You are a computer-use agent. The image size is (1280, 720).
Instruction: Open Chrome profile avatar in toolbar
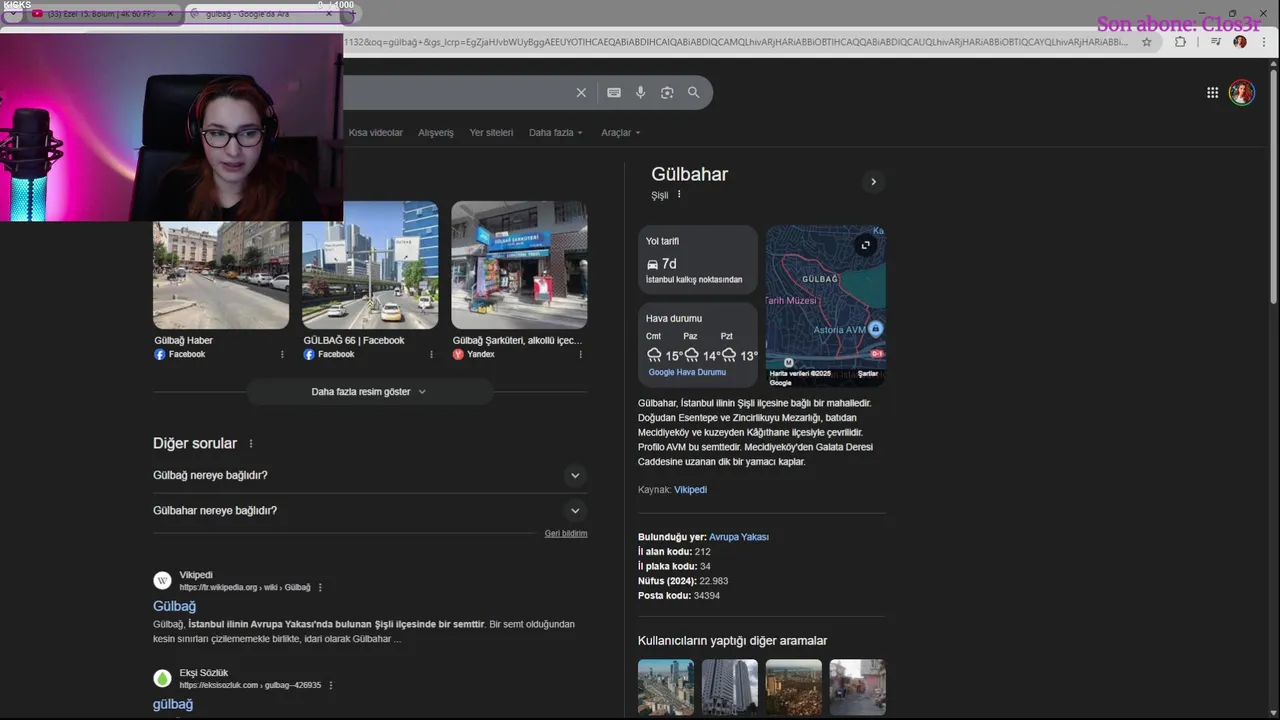pos(1240,42)
